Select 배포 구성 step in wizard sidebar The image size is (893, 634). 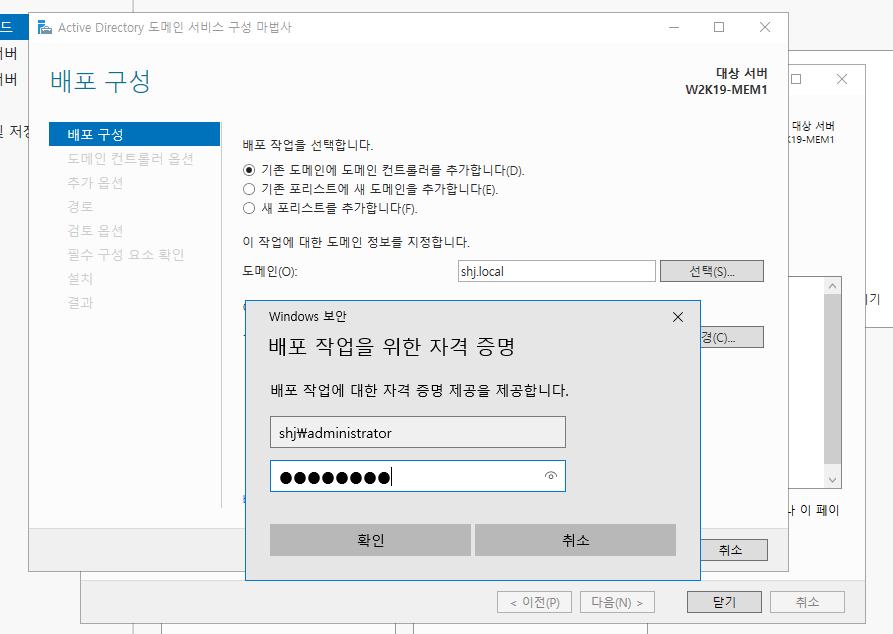[x=134, y=134]
